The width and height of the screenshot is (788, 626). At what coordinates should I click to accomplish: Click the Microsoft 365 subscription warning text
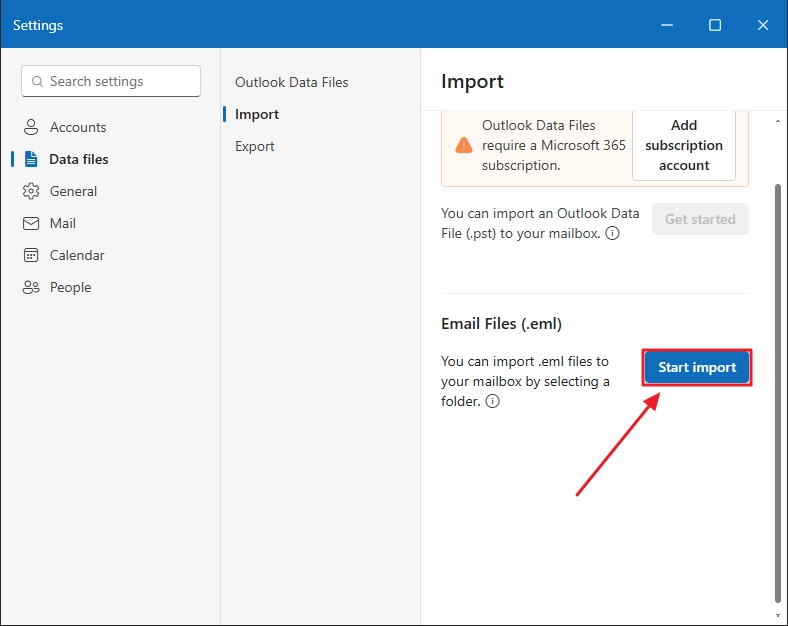[x=553, y=145]
